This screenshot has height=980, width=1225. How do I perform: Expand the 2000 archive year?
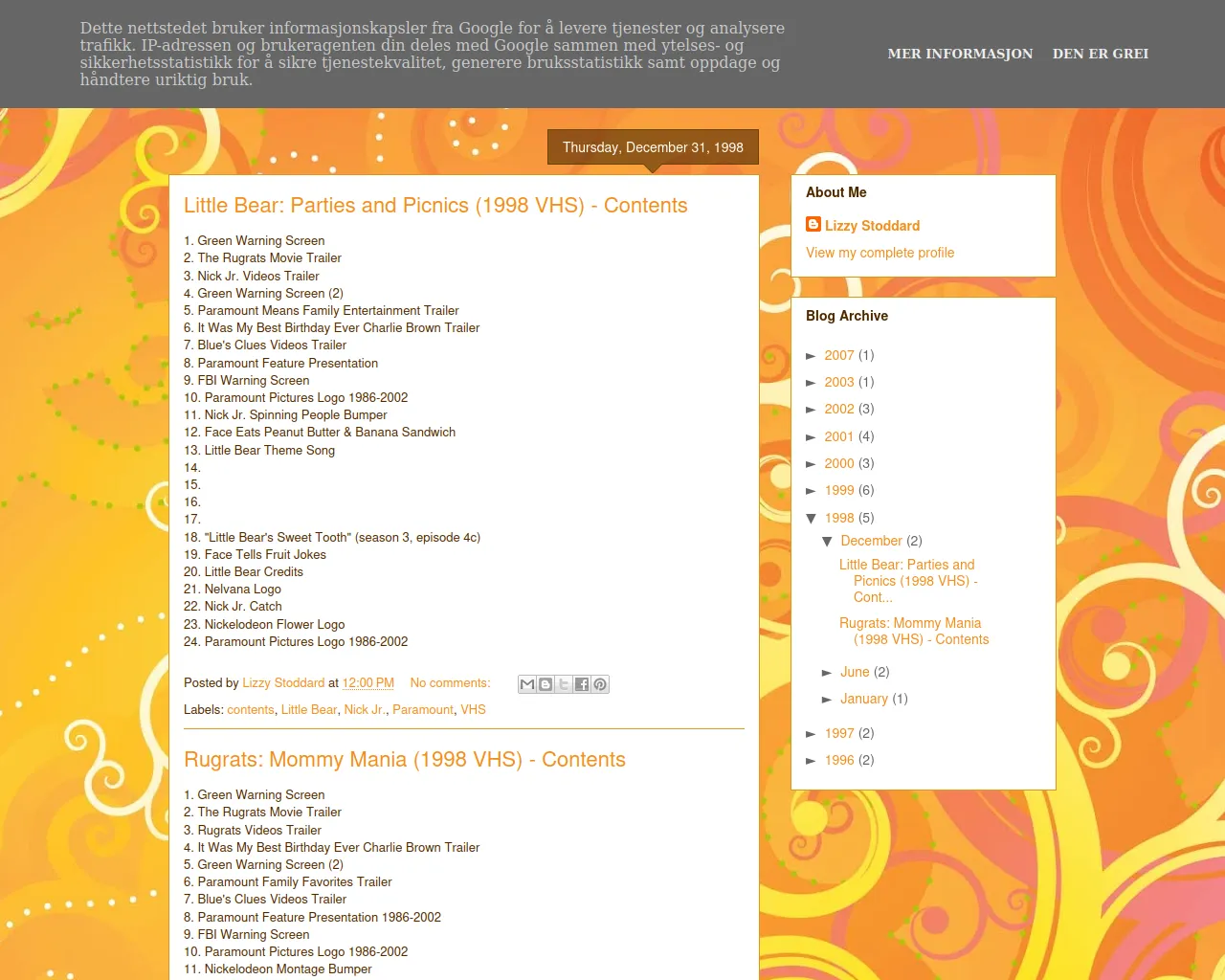[x=812, y=464]
